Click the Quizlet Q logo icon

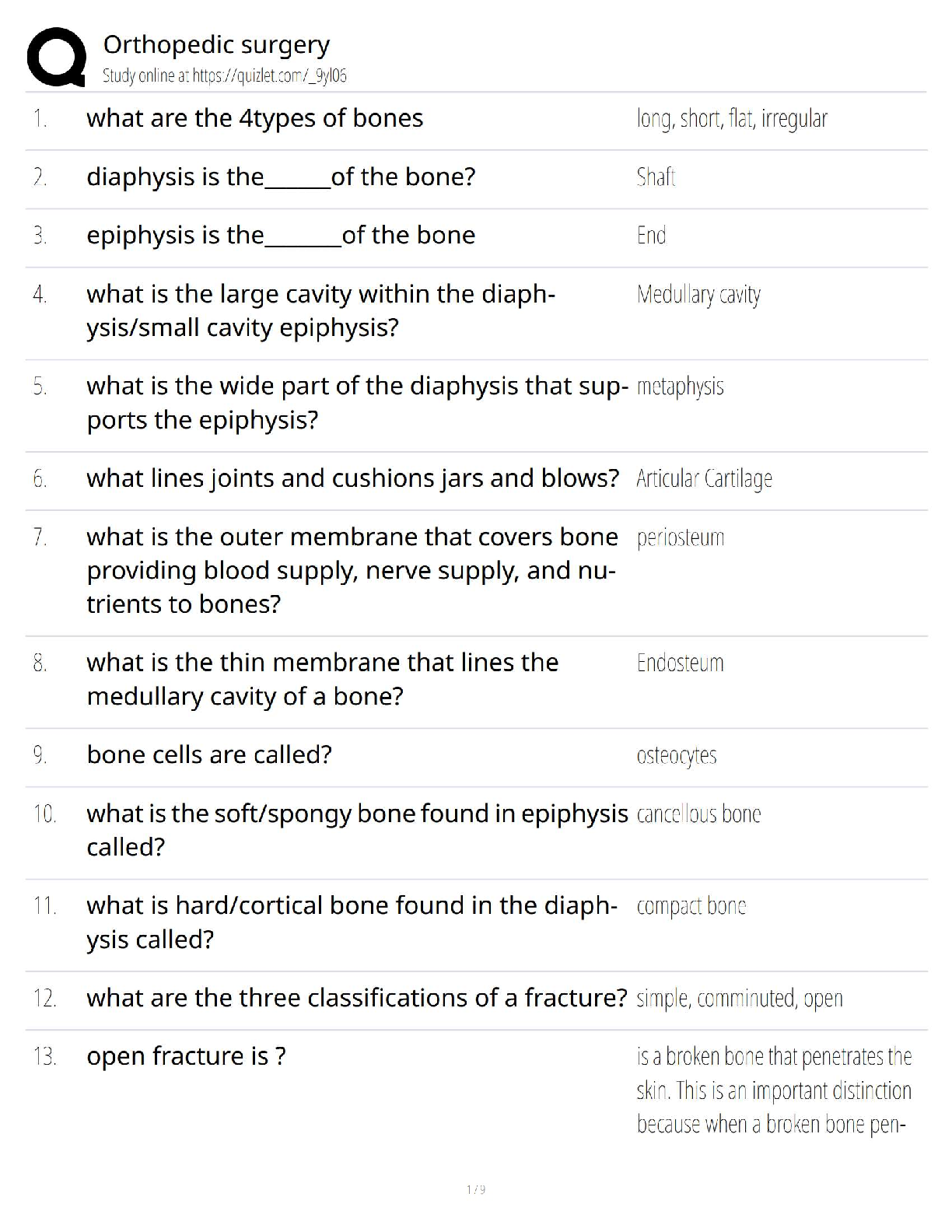coord(55,57)
